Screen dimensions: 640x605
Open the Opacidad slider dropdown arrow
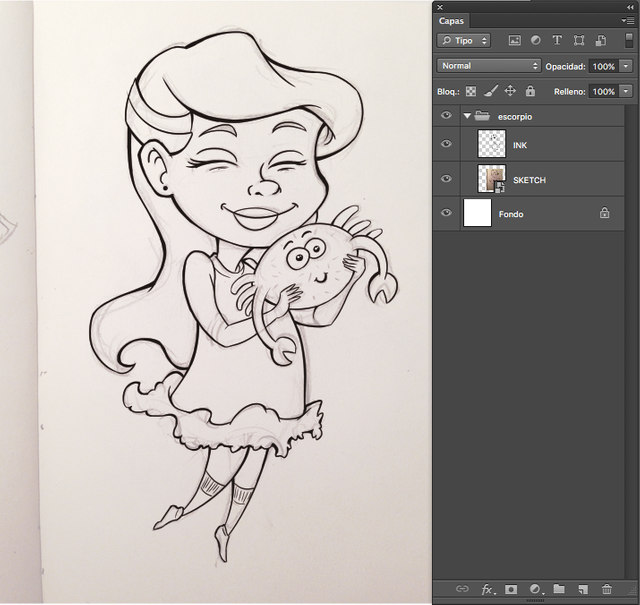tap(626, 66)
